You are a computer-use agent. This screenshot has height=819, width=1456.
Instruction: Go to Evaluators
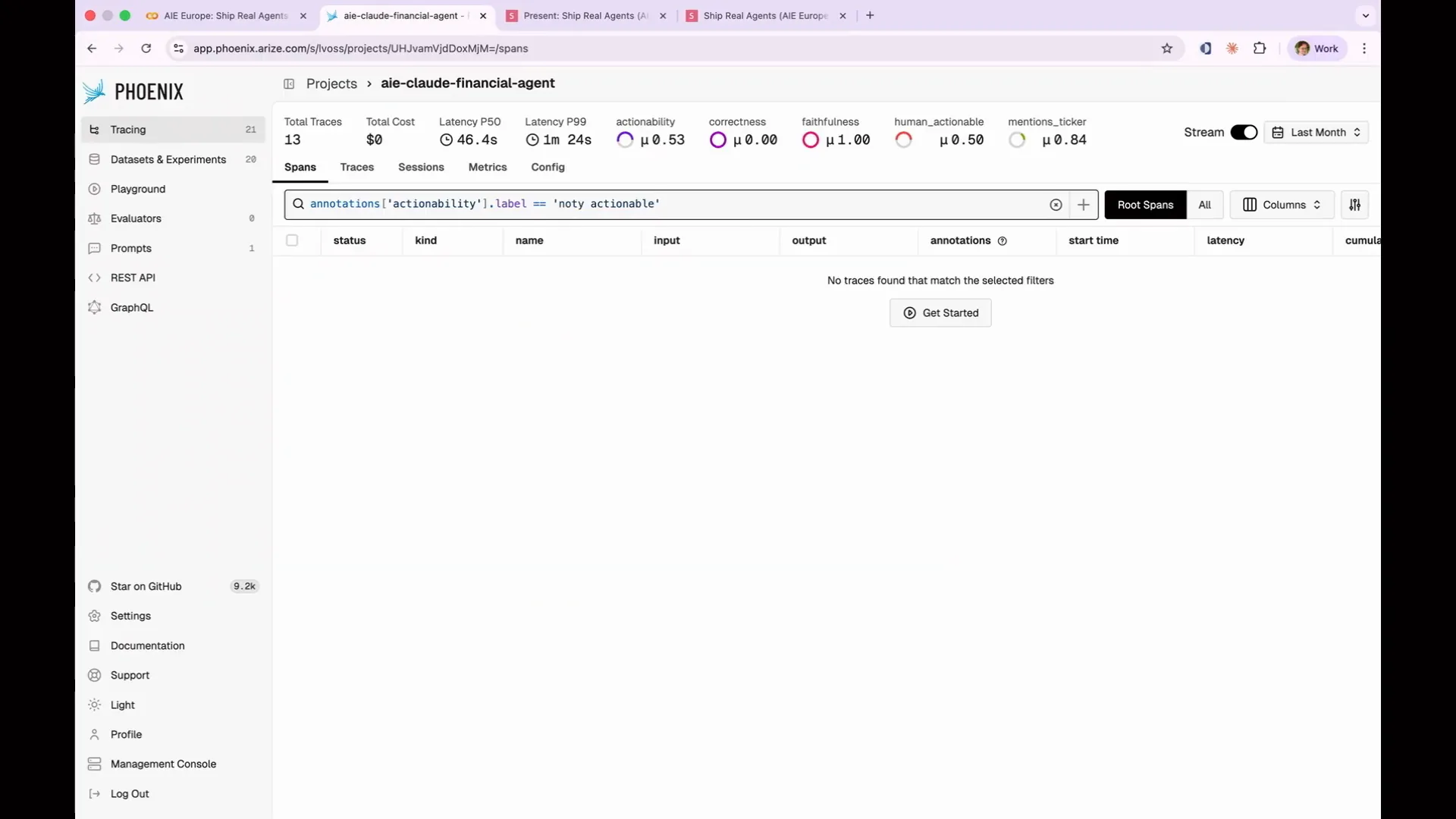coord(173,218)
